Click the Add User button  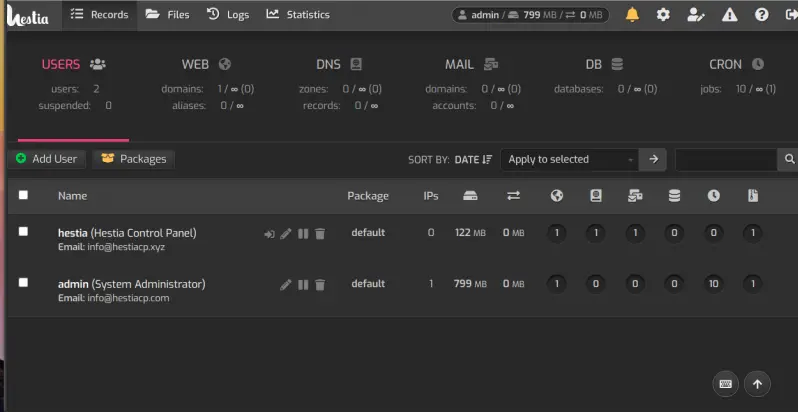click(x=46, y=159)
